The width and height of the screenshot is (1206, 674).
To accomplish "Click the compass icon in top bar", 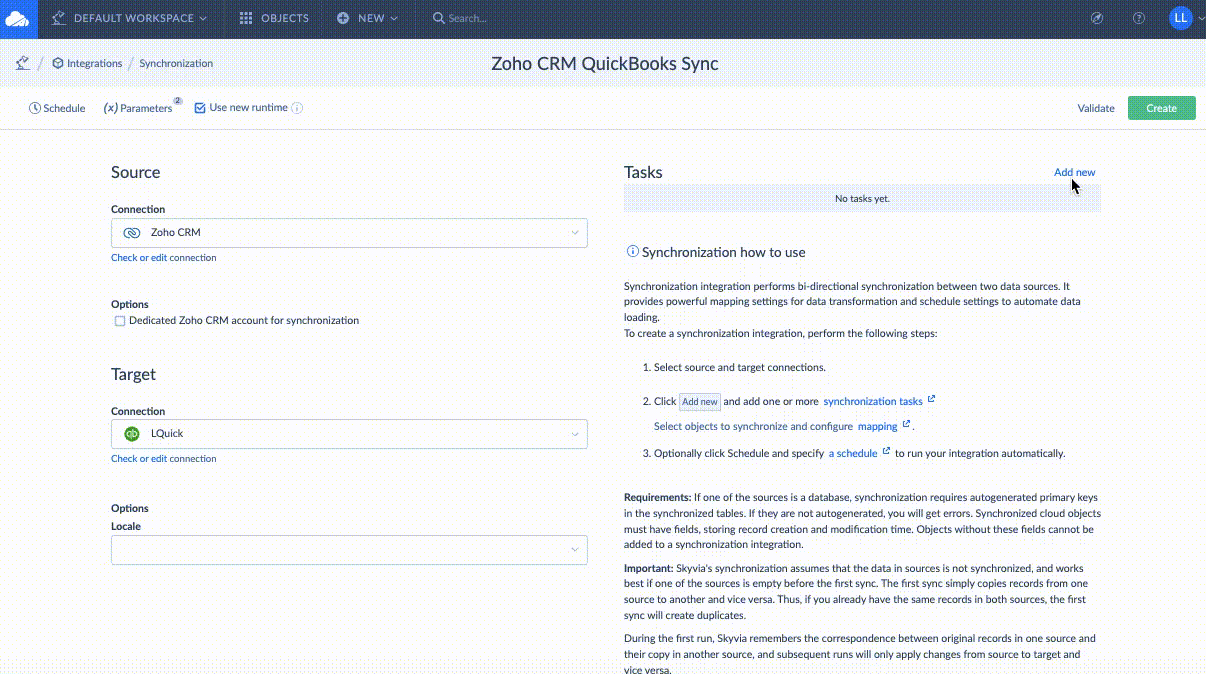I will click(1097, 18).
